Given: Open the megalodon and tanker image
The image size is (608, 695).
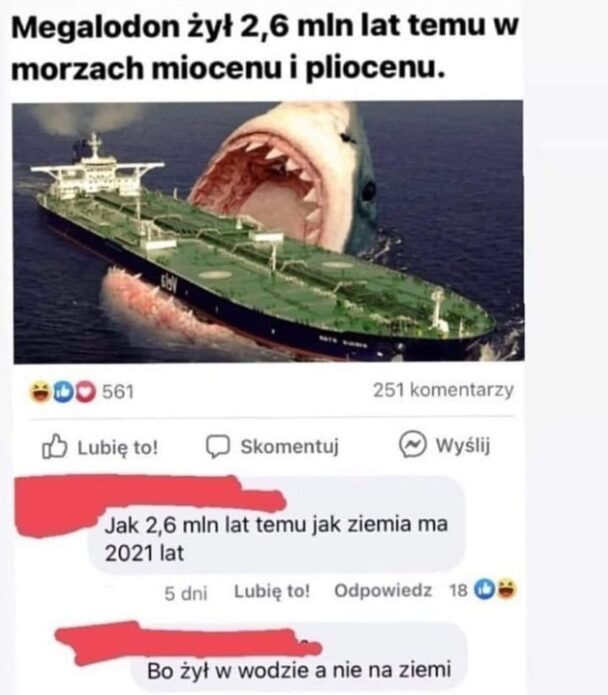Looking at the screenshot, I should click(x=269, y=232).
